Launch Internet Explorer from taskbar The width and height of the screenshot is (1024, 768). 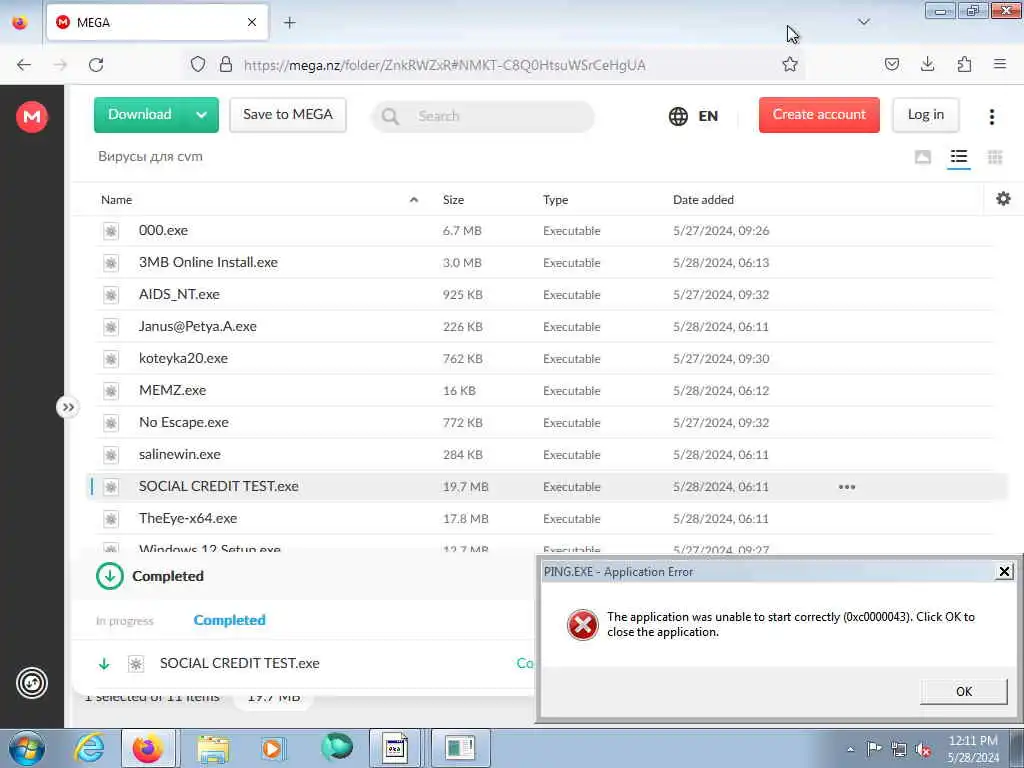(x=89, y=748)
